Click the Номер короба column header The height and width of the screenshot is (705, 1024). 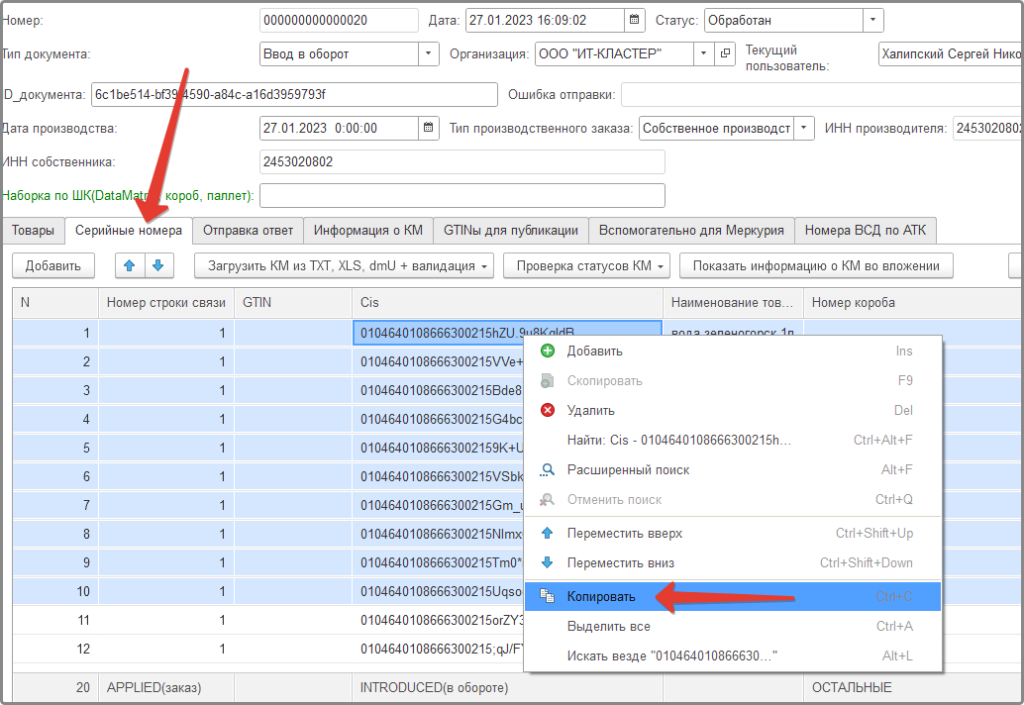(x=913, y=302)
